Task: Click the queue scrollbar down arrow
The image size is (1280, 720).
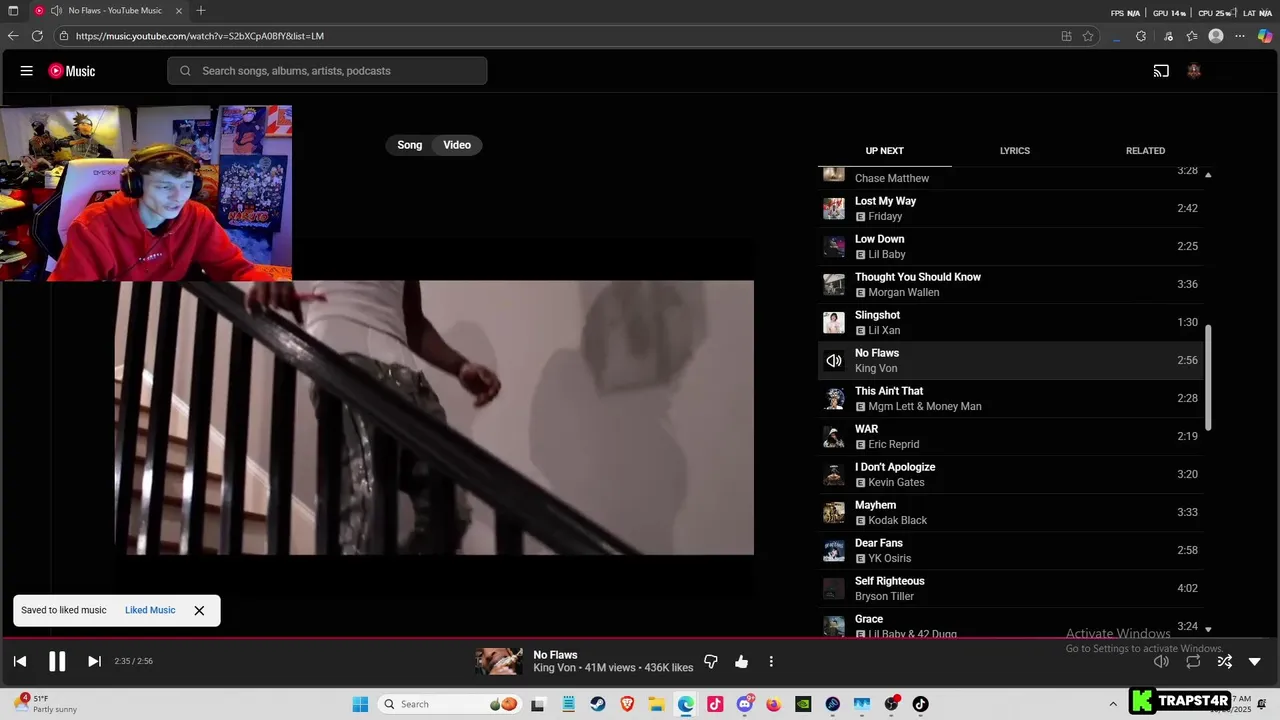Action: 1208,629
